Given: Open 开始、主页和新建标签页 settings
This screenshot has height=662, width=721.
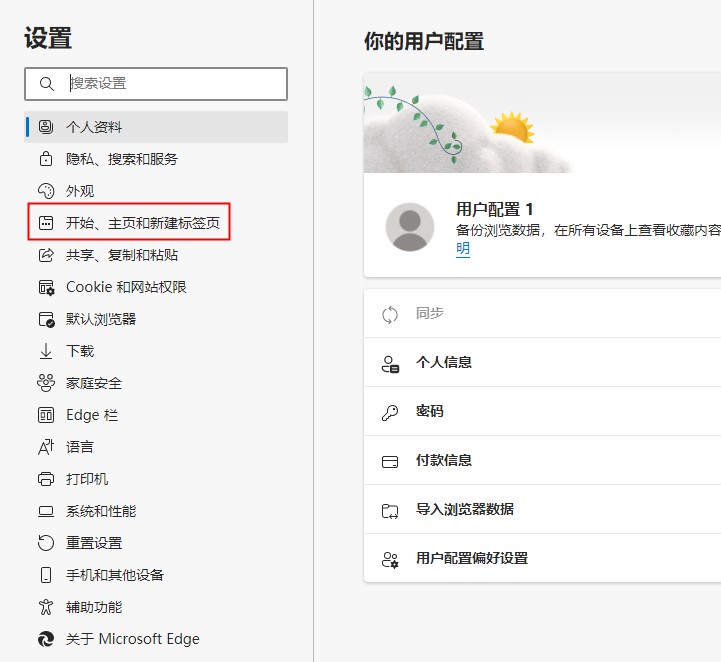Looking at the screenshot, I should (x=129, y=223).
